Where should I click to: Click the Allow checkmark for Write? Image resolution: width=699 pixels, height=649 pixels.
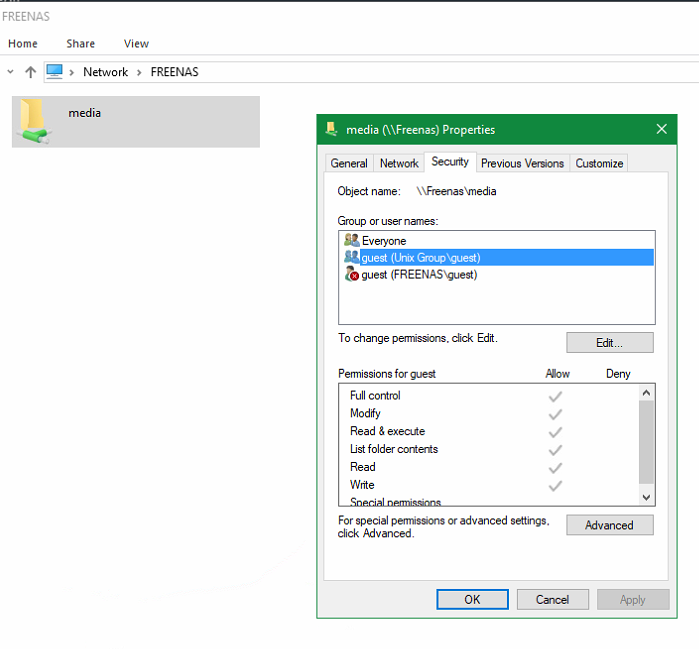click(x=555, y=485)
